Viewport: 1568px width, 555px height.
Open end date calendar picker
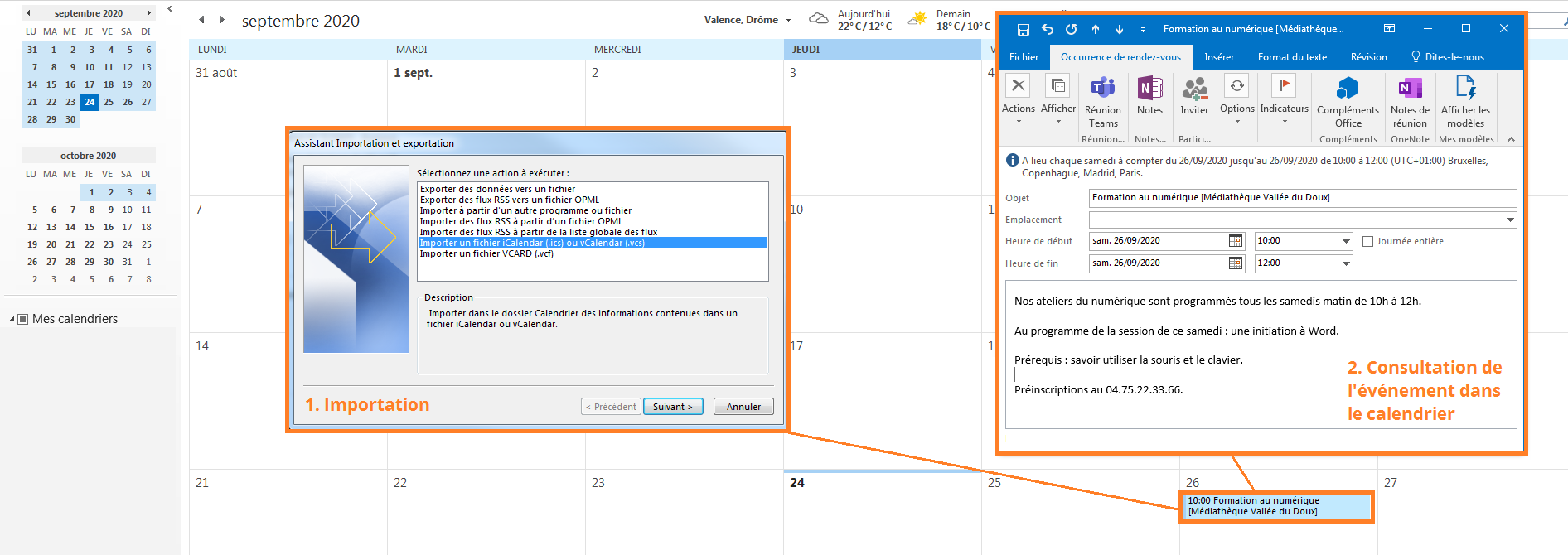pyautogui.click(x=1236, y=263)
